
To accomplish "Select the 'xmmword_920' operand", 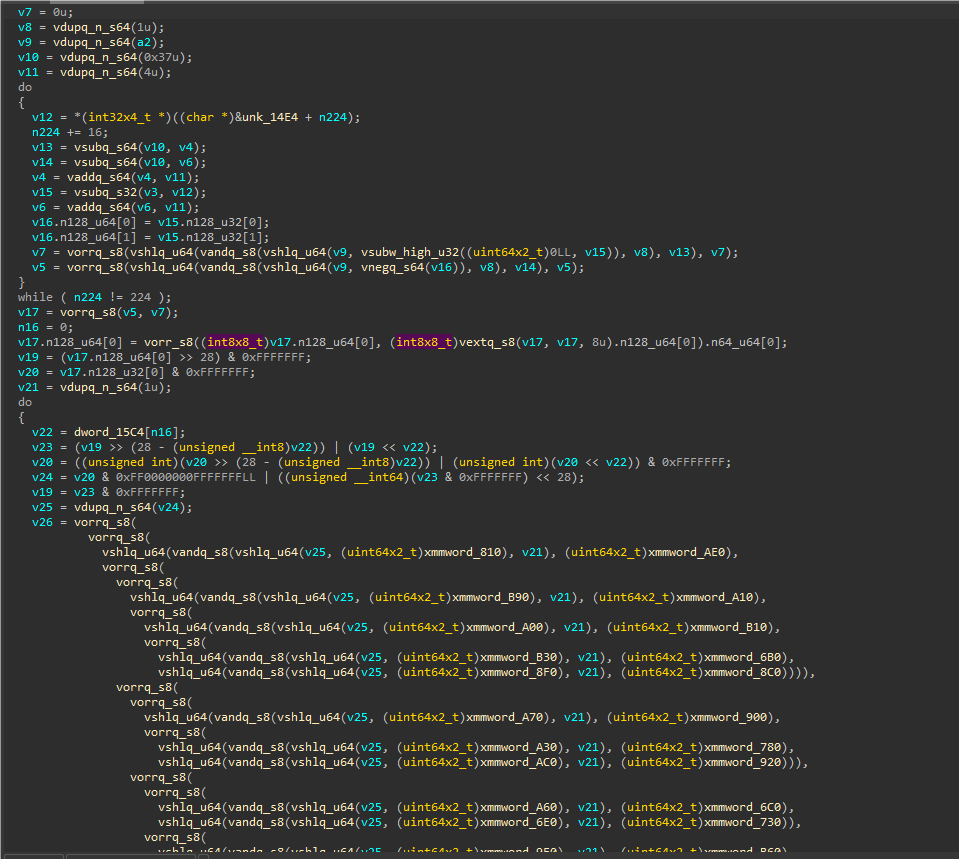I will point(742,762).
